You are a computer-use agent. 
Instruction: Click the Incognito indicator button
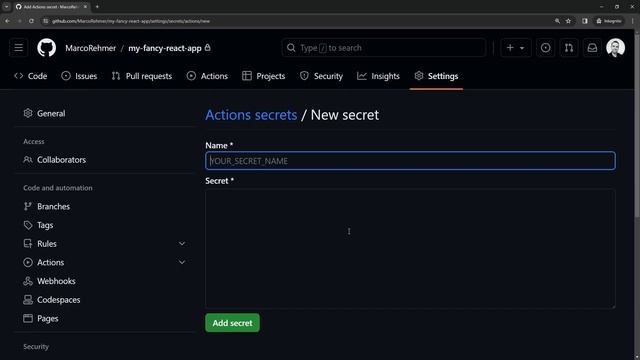tap(609, 21)
